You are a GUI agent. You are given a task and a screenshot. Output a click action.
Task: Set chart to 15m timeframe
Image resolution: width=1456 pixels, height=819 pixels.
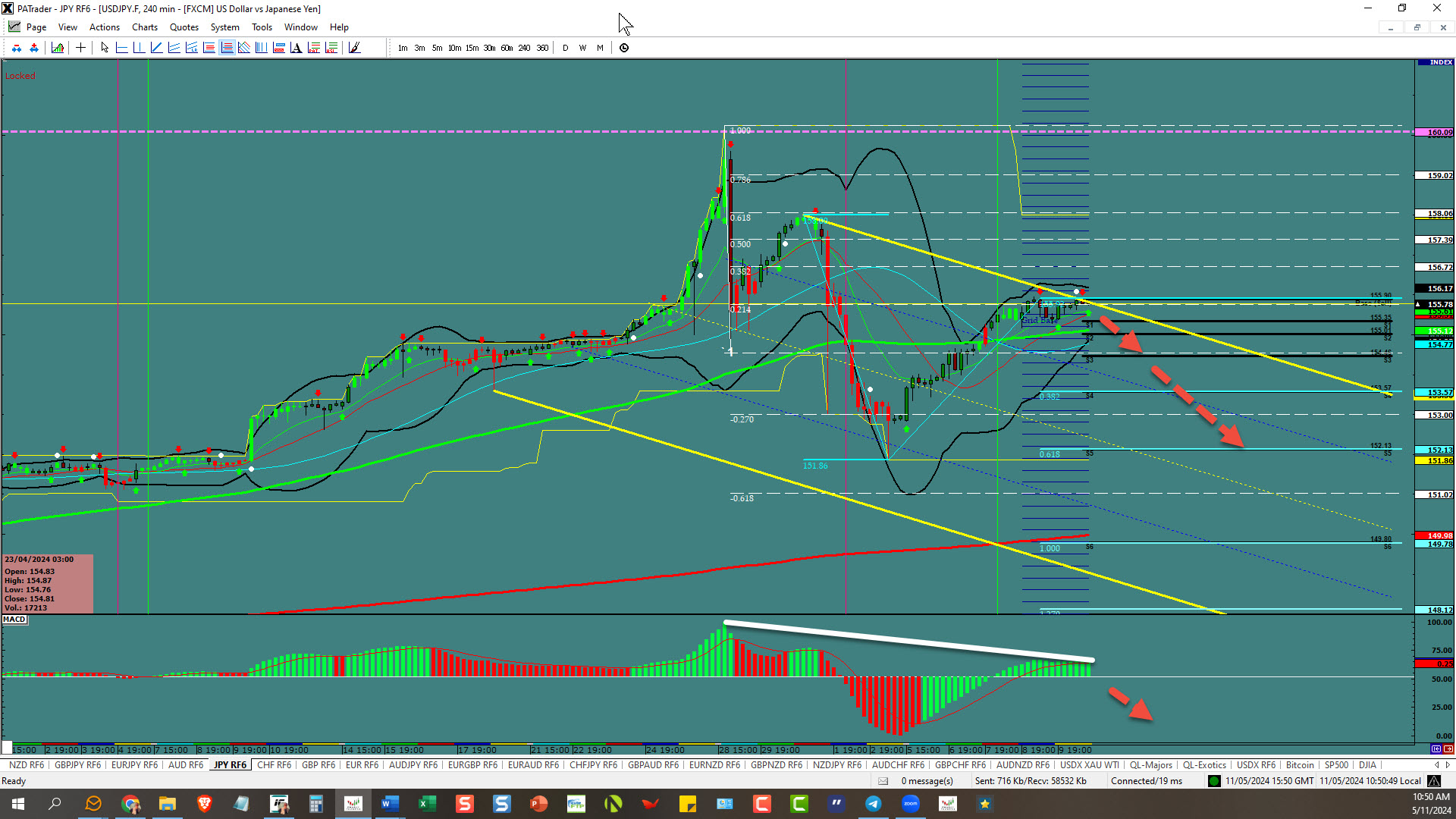click(472, 48)
